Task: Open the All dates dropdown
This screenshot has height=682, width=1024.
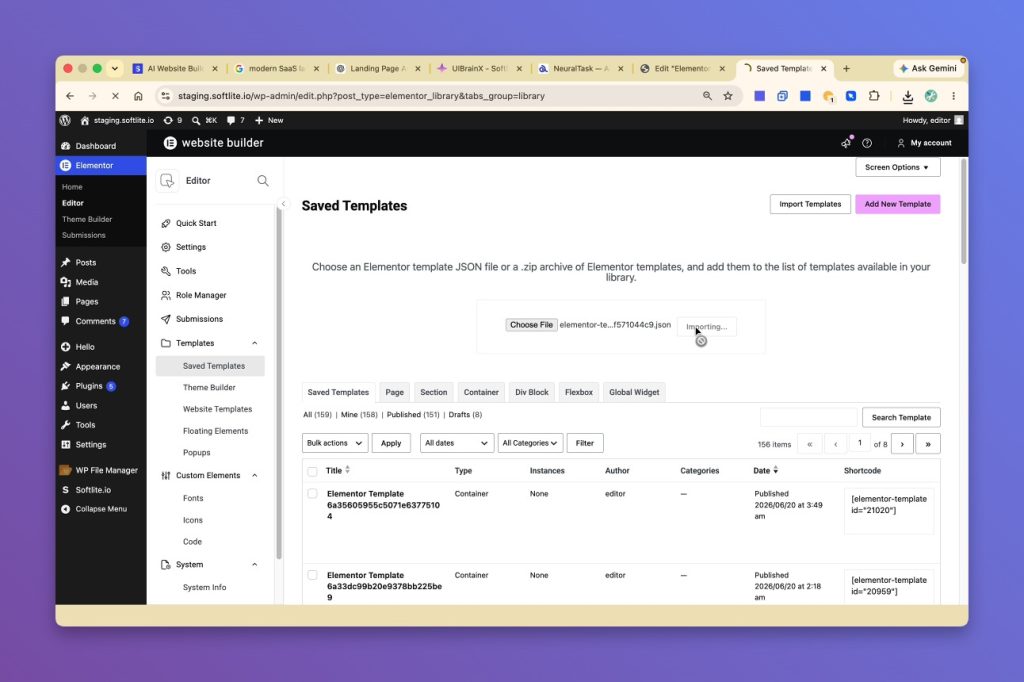Action: (x=457, y=443)
